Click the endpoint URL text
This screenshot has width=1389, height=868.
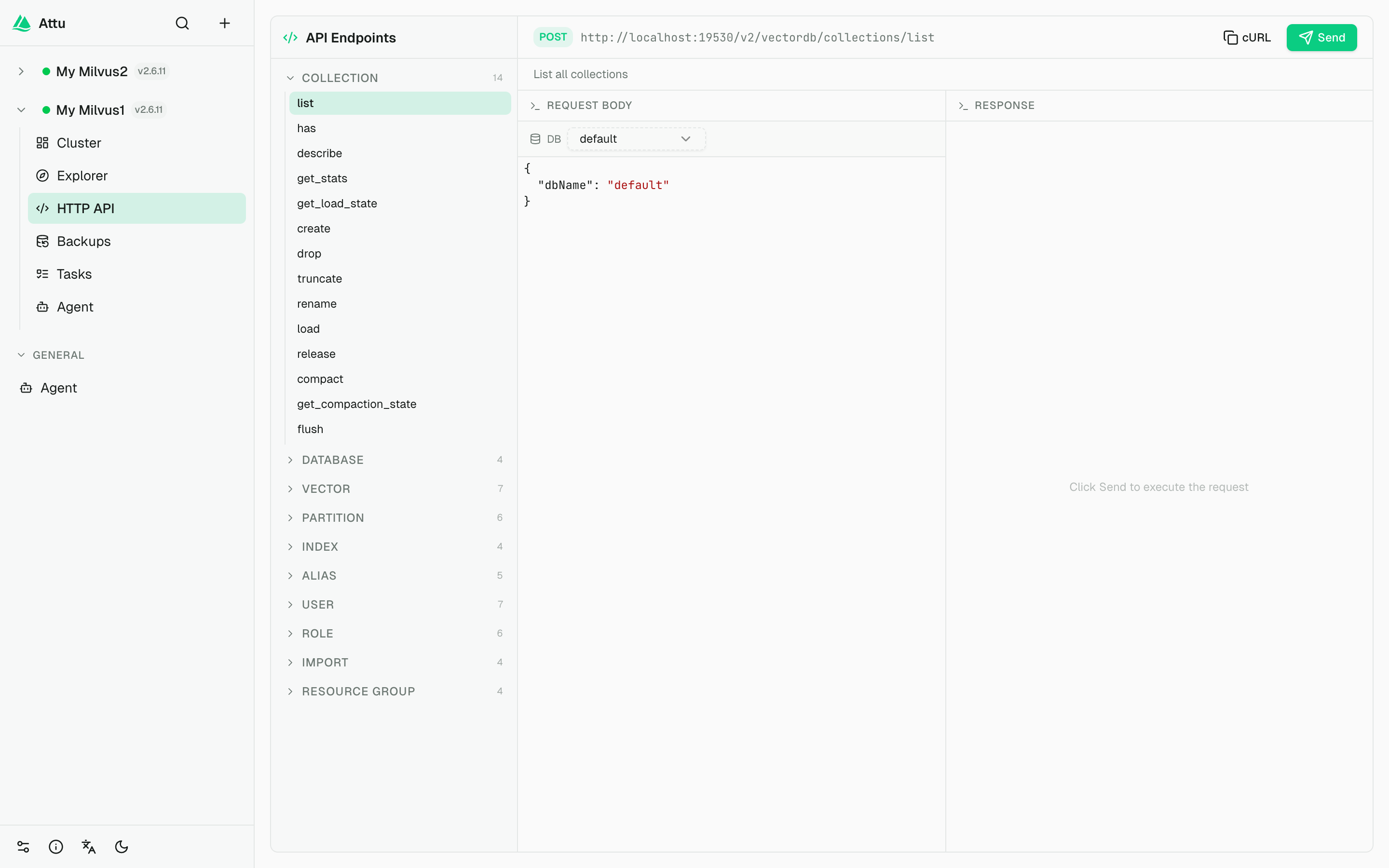[757, 37]
